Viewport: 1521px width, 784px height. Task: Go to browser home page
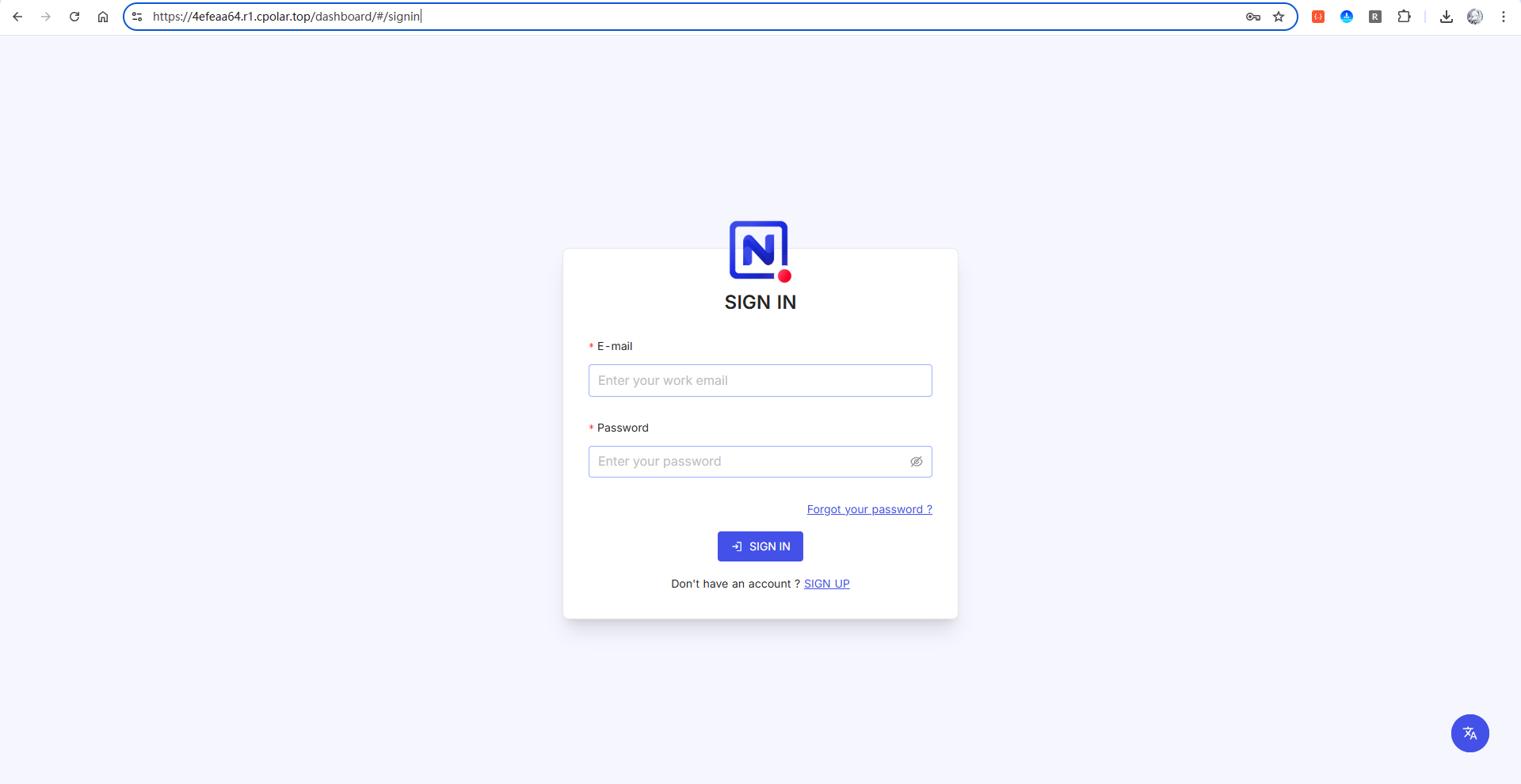[x=103, y=17]
